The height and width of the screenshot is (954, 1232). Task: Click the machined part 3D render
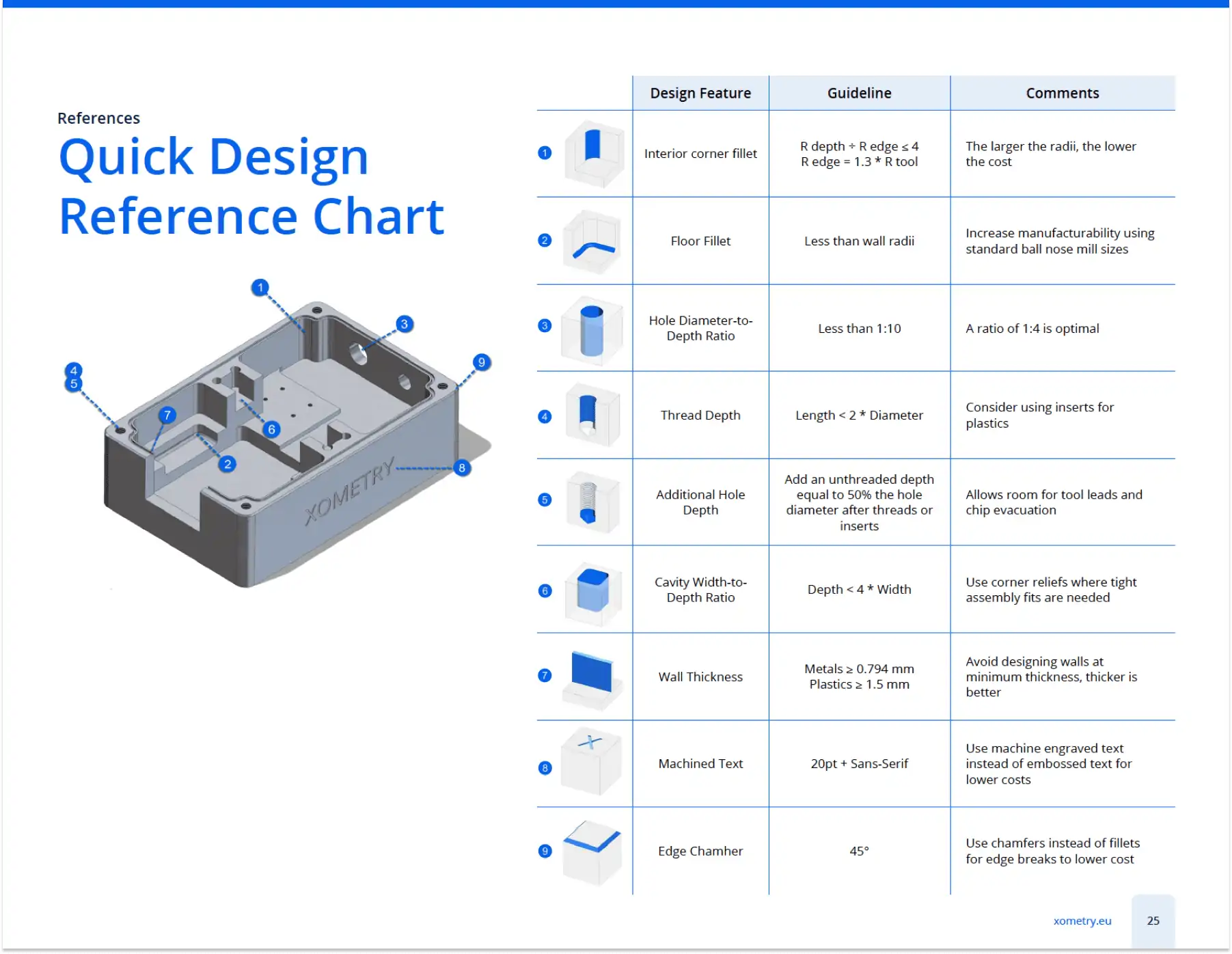pos(297,444)
